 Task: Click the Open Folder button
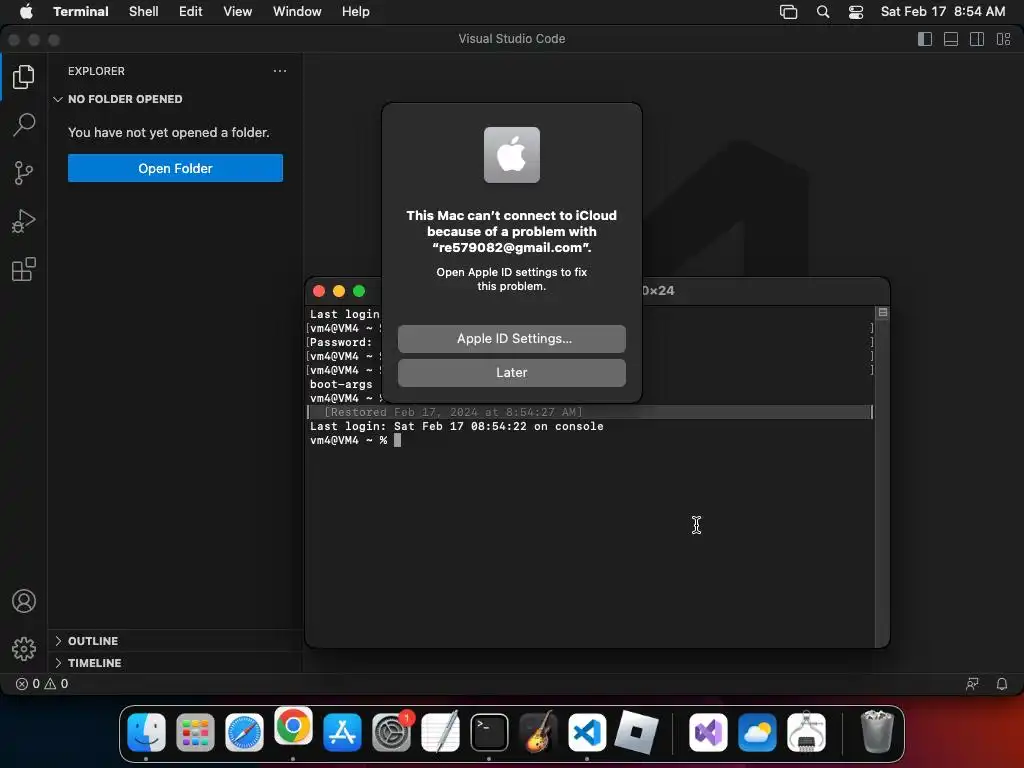pos(175,168)
